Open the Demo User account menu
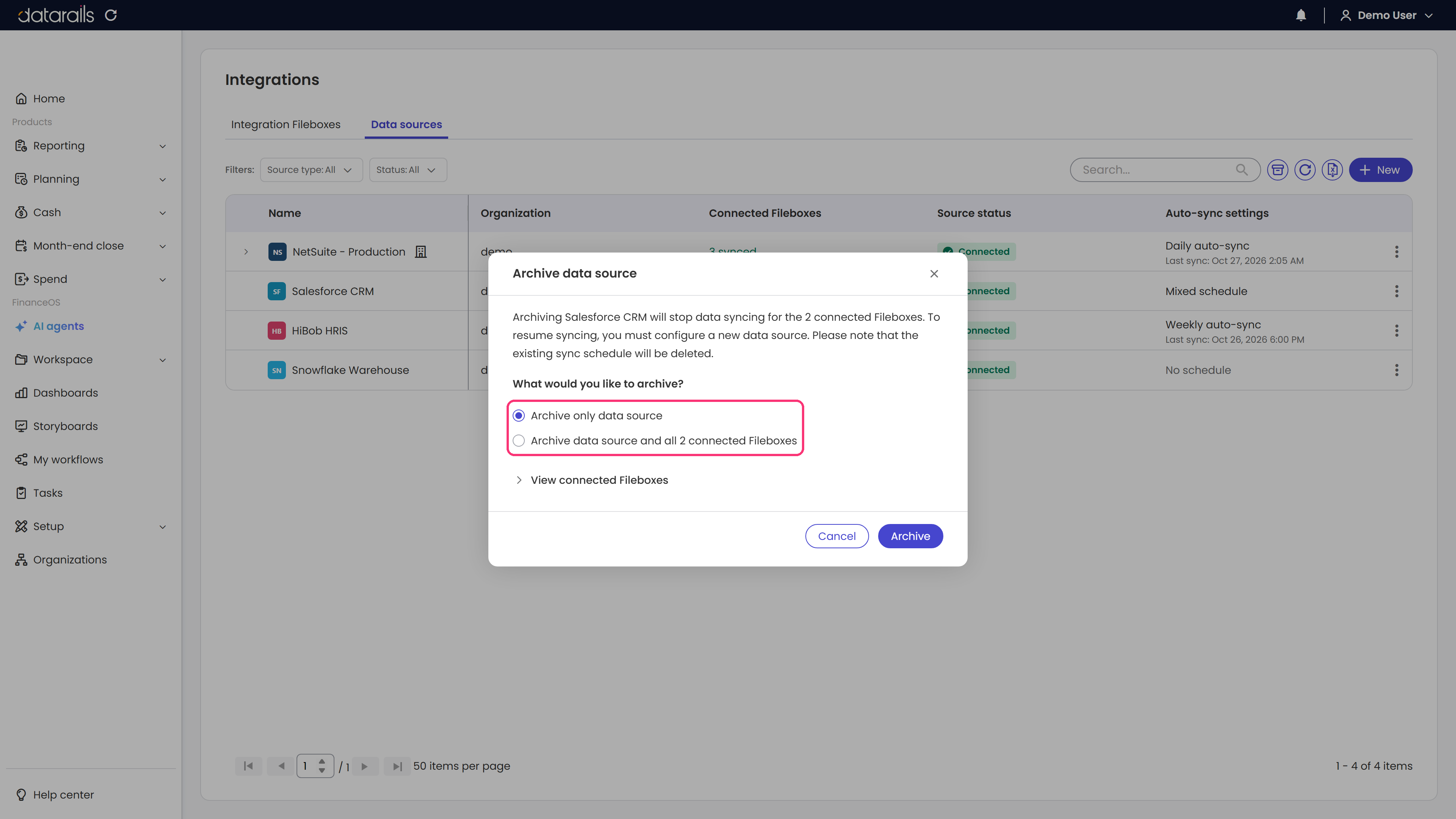This screenshot has width=1456, height=819. click(1386, 15)
